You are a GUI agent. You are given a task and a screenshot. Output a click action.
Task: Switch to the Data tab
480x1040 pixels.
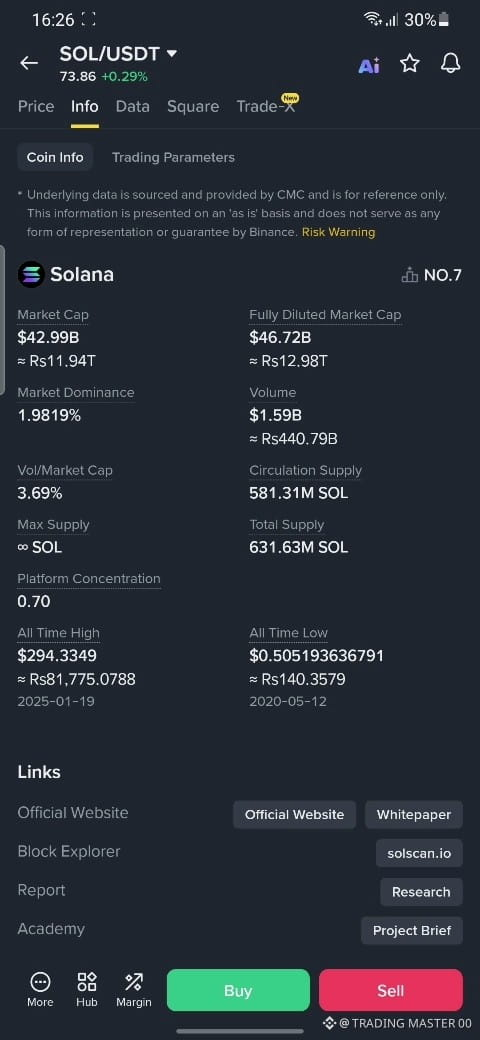(133, 106)
